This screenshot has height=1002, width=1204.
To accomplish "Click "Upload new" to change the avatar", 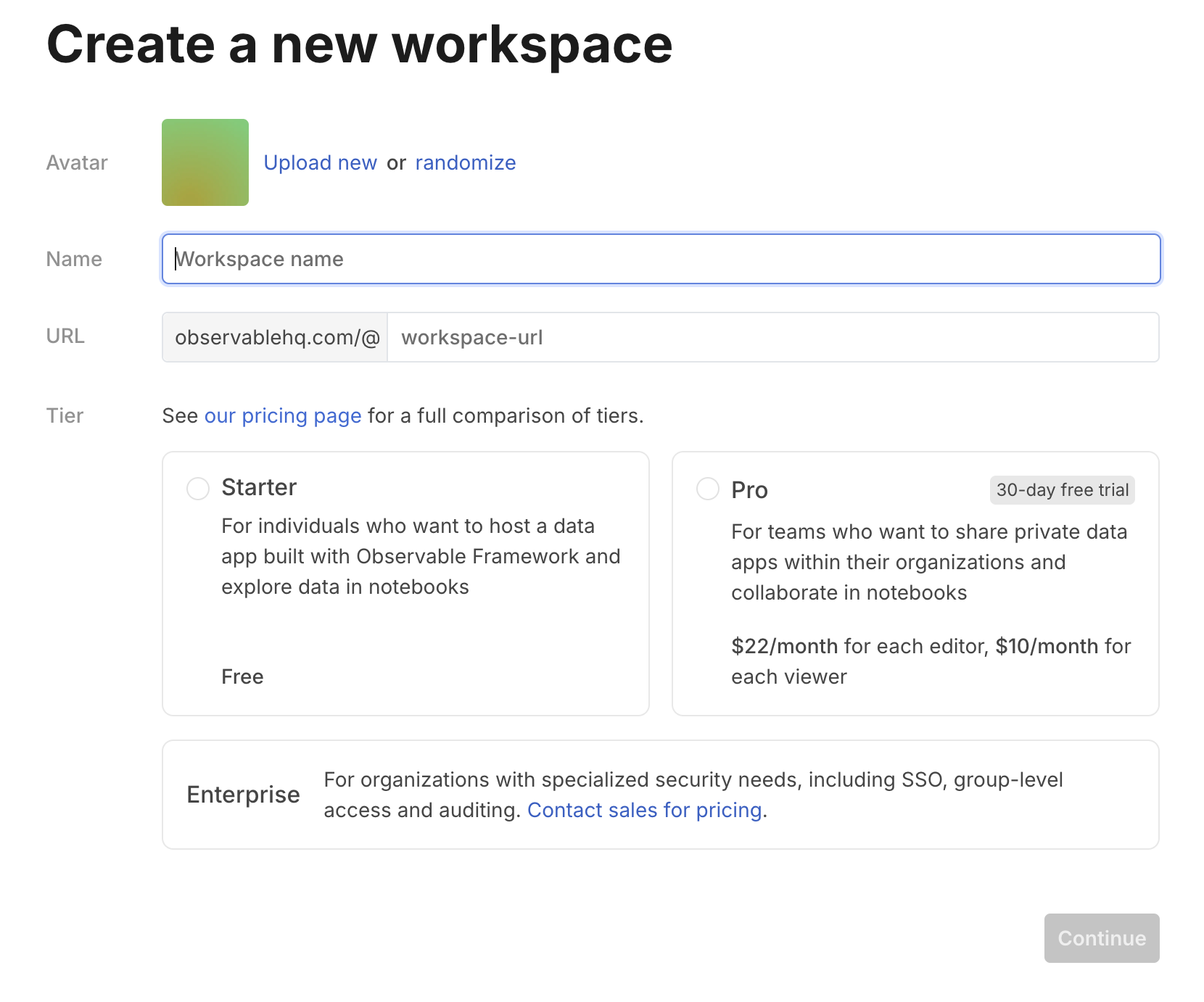I will (x=321, y=162).
